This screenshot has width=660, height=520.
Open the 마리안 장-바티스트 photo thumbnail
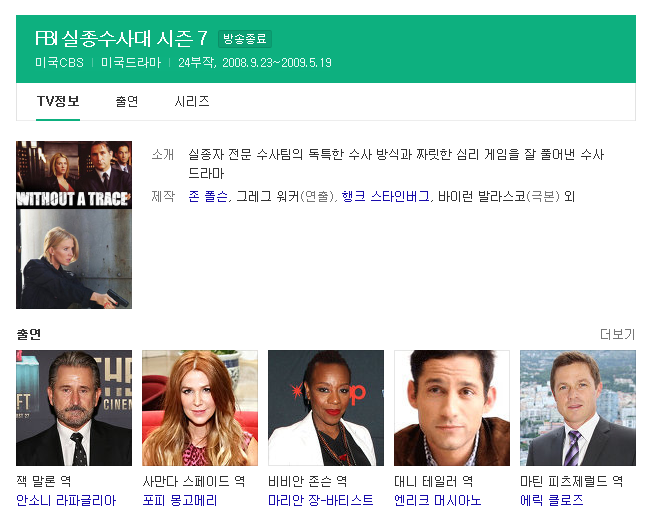pyautogui.click(x=326, y=408)
